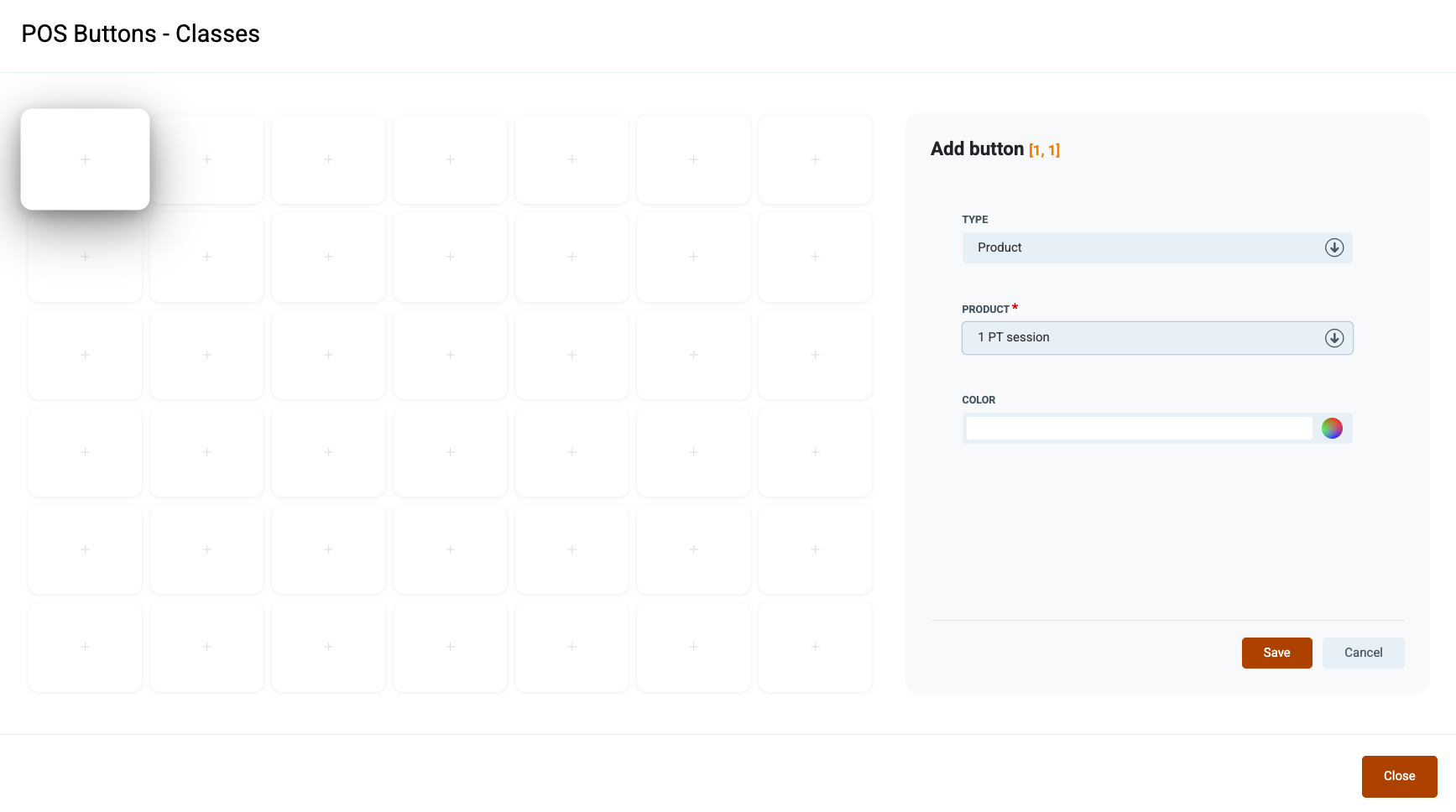Screen dimensions: 1456x812
Task: Add button in second row, last column cell
Action: pyautogui.click(x=815, y=257)
